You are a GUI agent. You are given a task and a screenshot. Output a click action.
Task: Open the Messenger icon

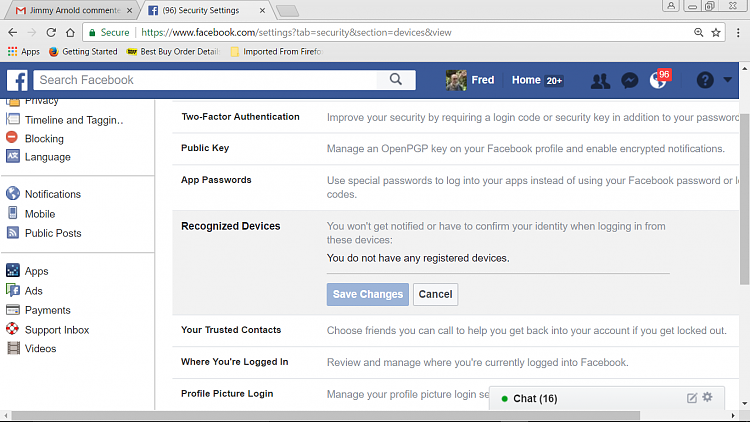[629, 80]
